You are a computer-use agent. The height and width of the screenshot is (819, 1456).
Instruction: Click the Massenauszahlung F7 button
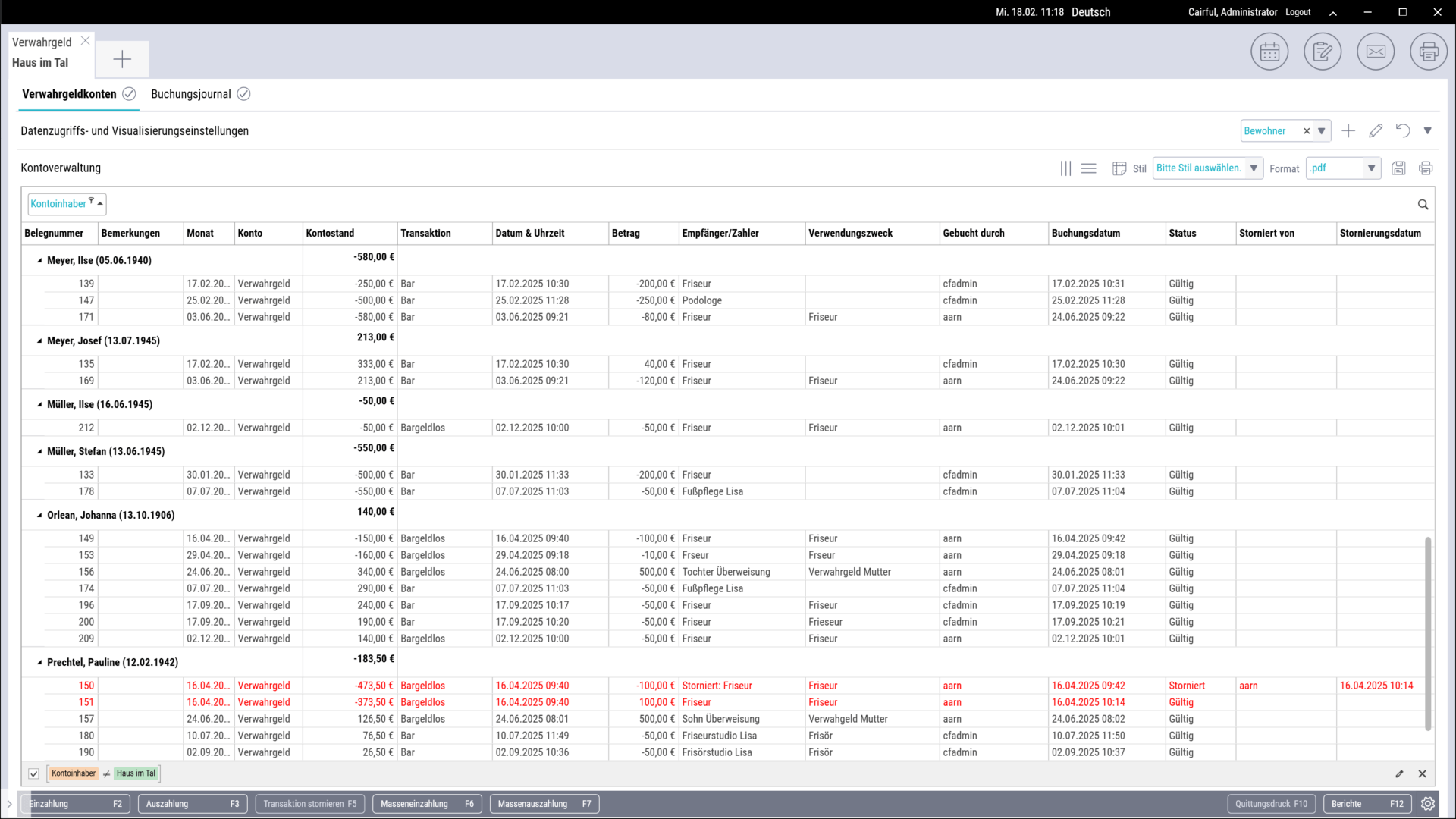(544, 804)
